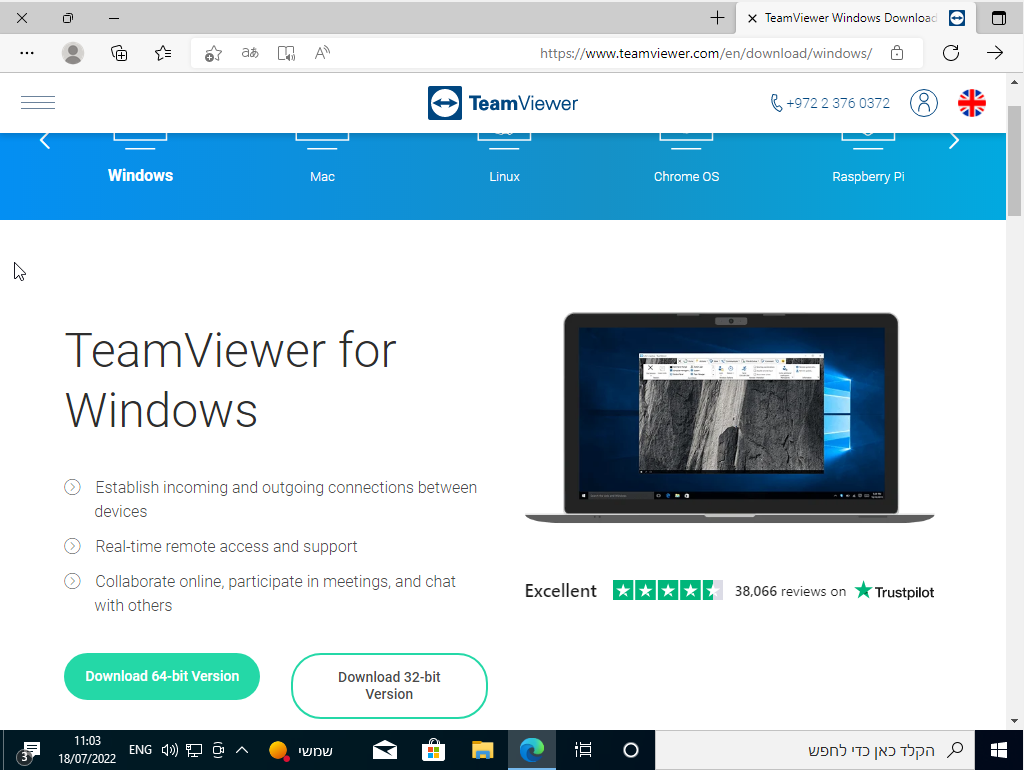Click the page vertical scrollbar thumb
The width and height of the screenshot is (1024, 770).
pos(1014,160)
